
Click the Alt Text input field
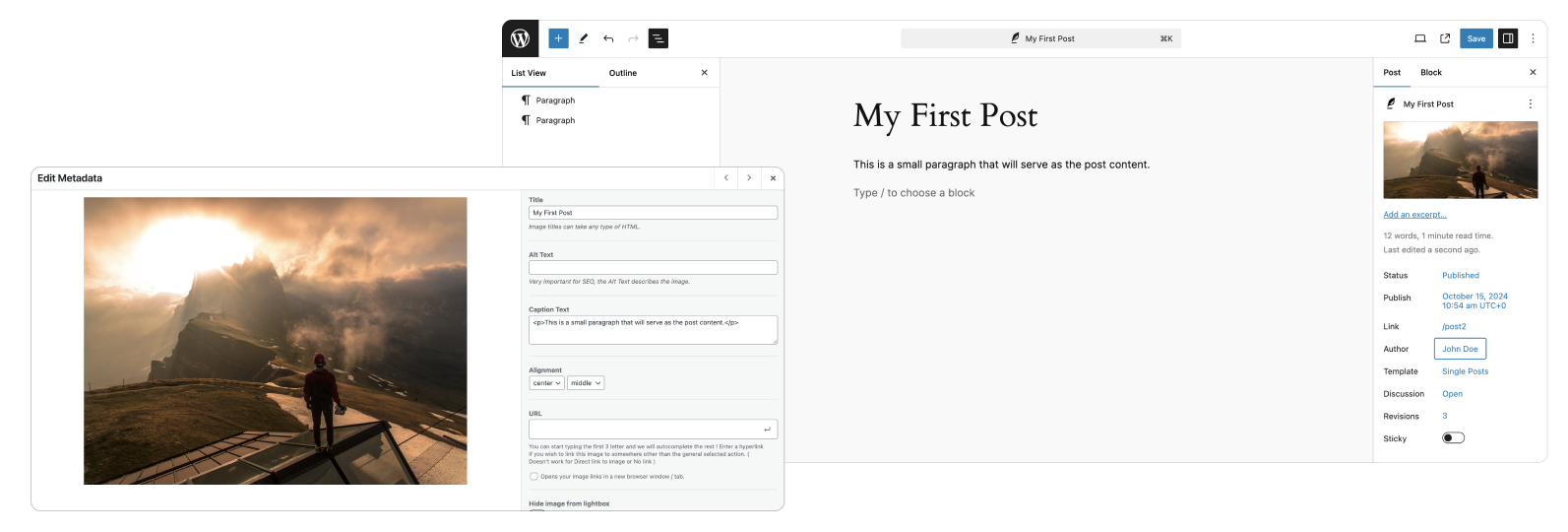[x=653, y=268]
